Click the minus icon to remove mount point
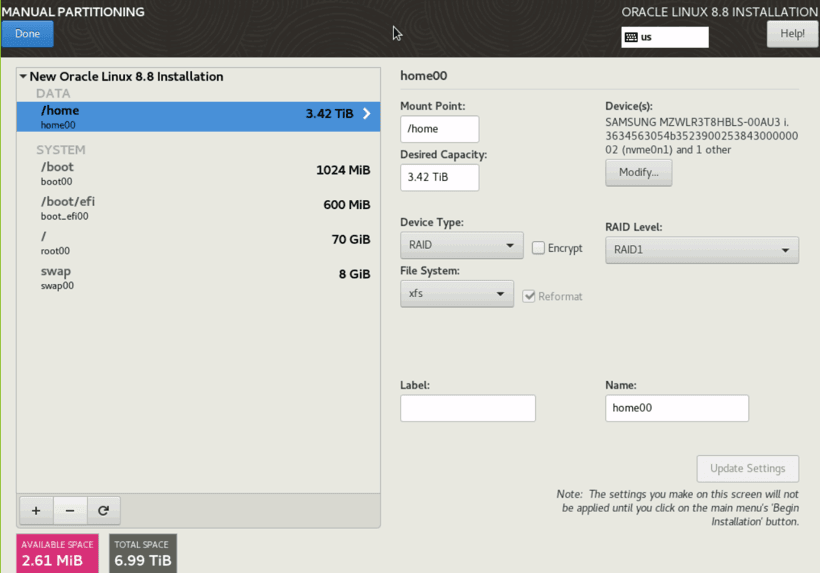This screenshot has height=573, width=820. 70,510
